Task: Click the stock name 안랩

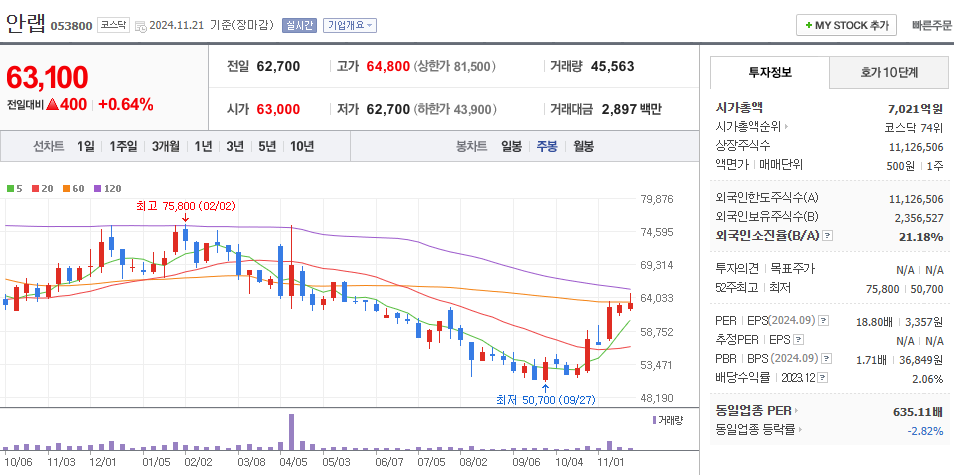Action: point(26,23)
